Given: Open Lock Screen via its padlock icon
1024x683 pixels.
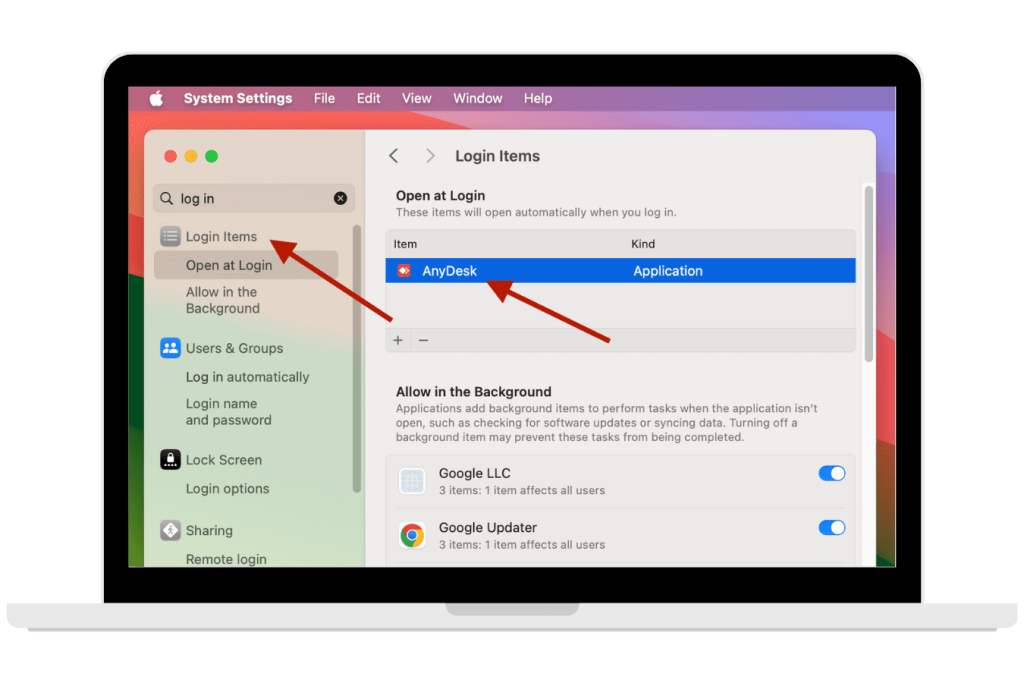Looking at the screenshot, I should [168, 459].
